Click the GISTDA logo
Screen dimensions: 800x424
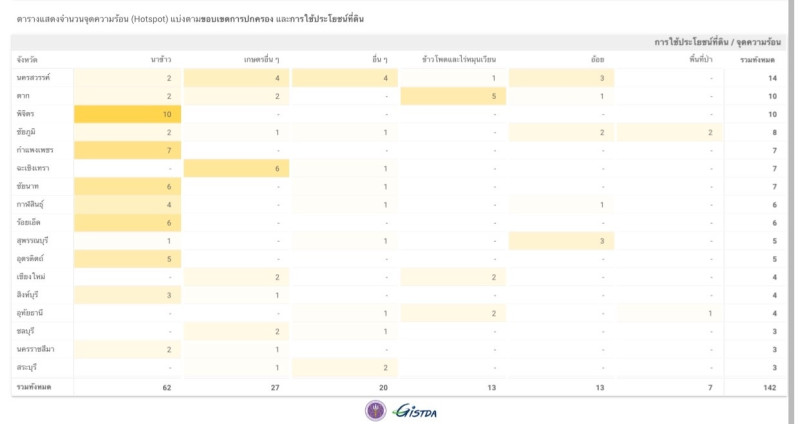(416, 411)
